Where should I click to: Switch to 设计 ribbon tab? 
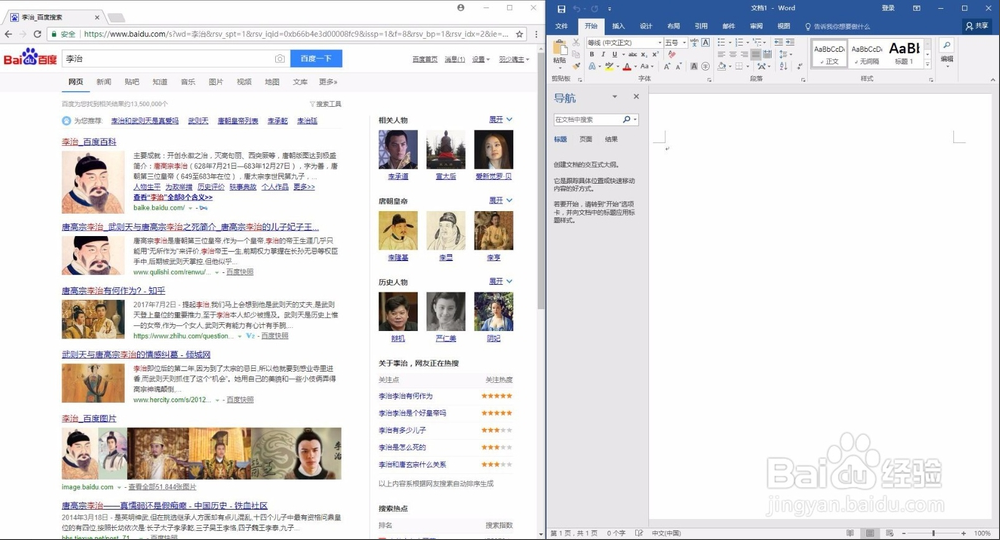pyautogui.click(x=646, y=26)
